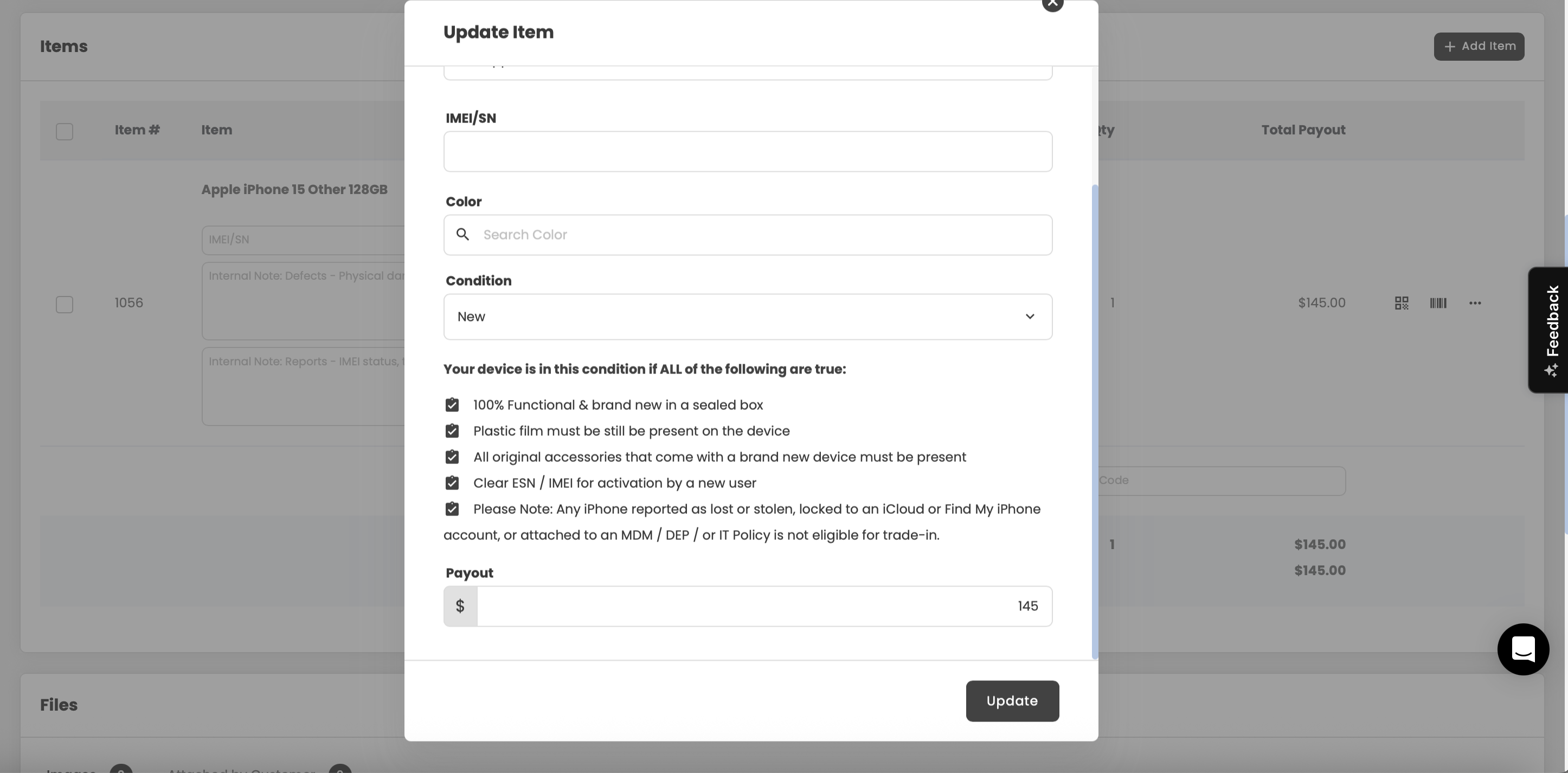Click the Update button

[x=1012, y=701]
